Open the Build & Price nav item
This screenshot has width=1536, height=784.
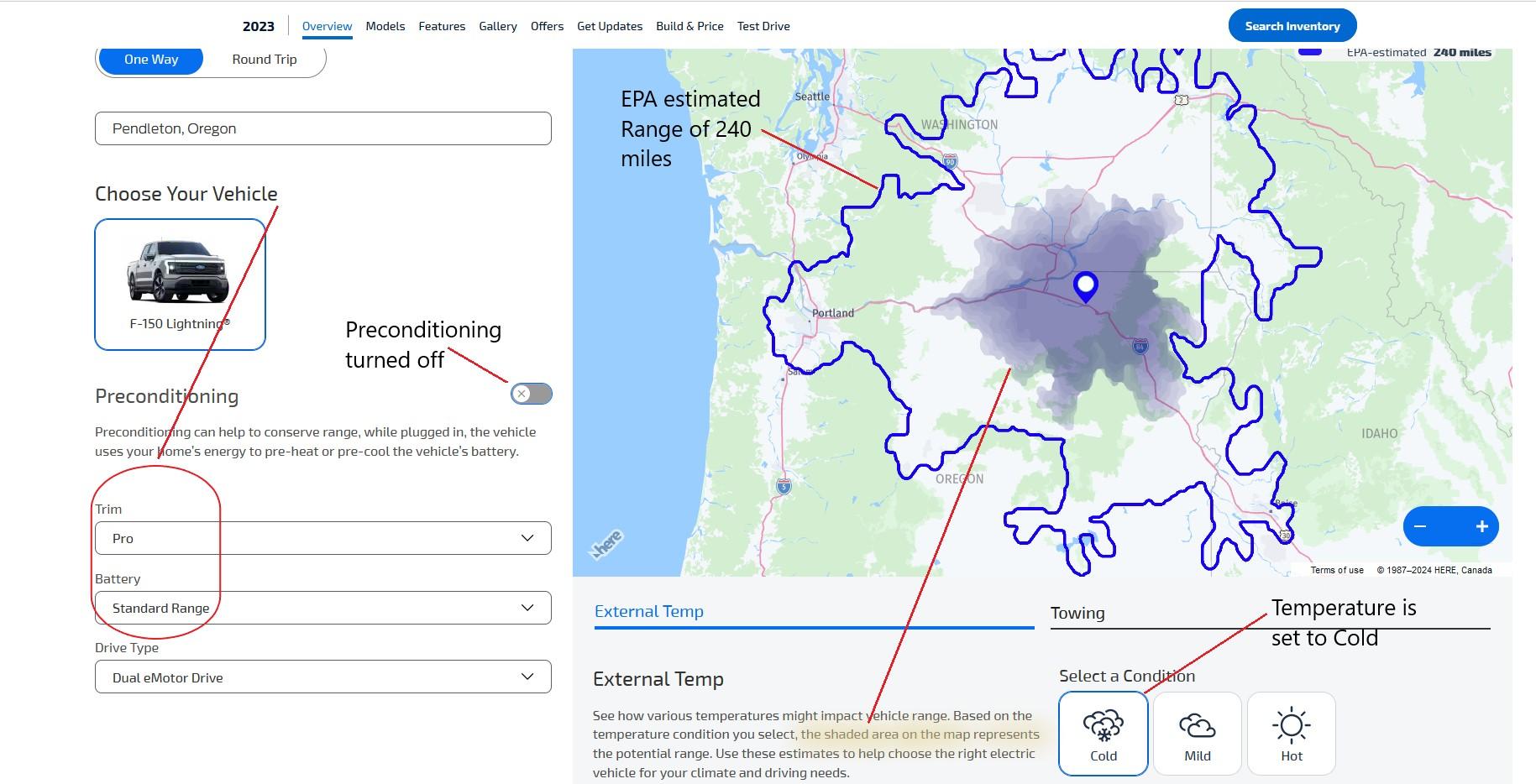point(689,26)
